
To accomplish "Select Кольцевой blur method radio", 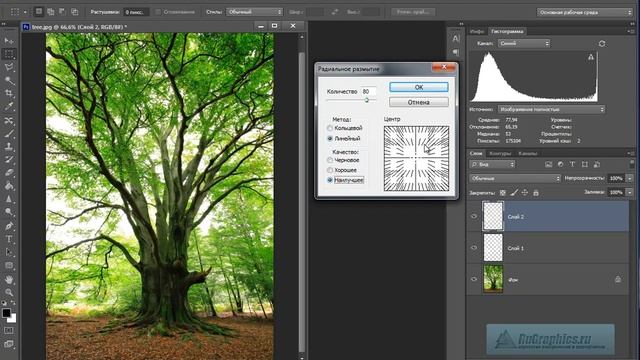I will (330, 128).
